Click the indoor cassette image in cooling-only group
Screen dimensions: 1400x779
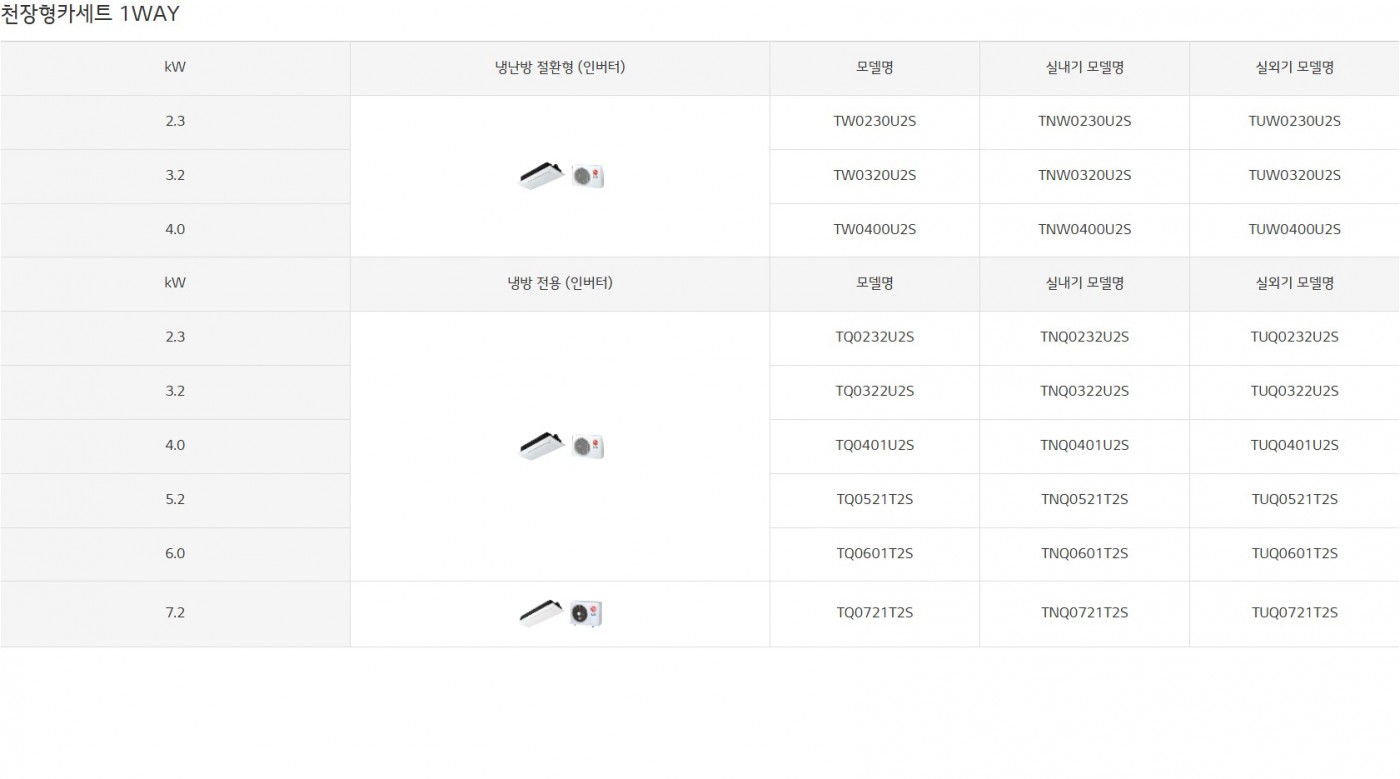[x=542, y=446]
